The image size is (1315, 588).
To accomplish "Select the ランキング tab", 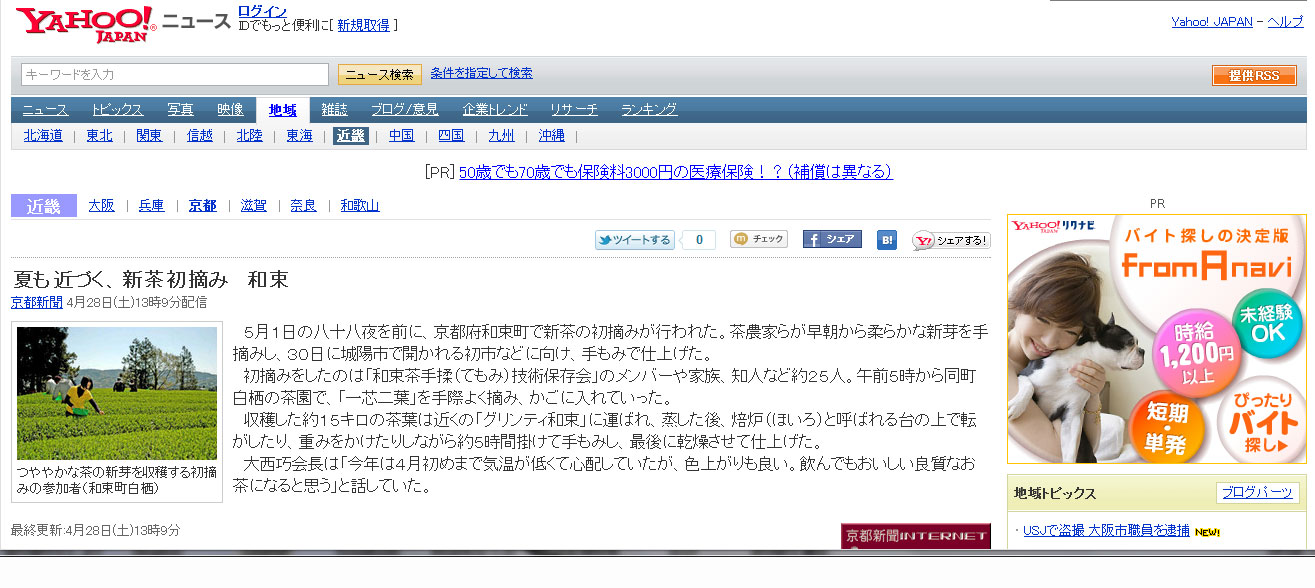I will coord(649,110).
